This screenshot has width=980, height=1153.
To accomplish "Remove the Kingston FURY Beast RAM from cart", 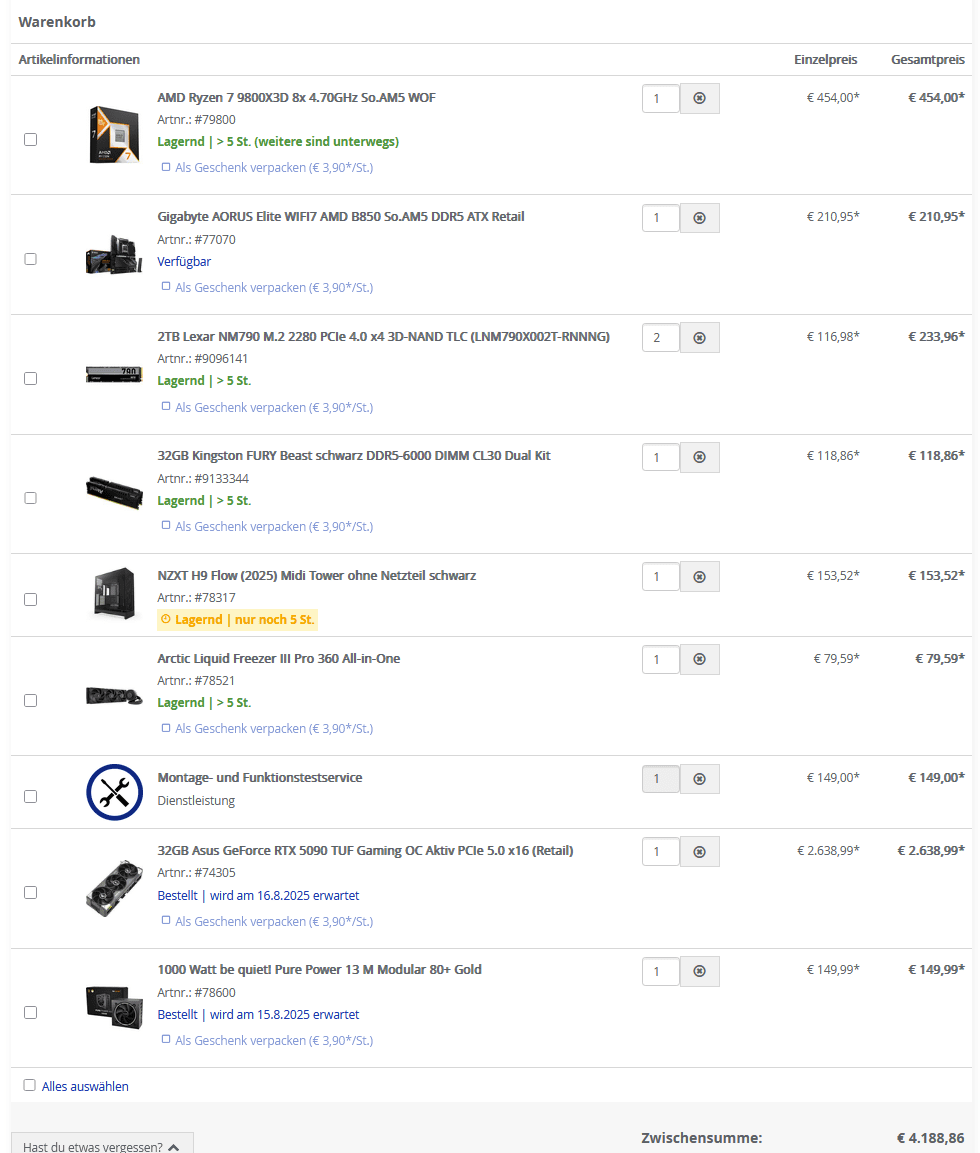I will [x=699, y=457].
